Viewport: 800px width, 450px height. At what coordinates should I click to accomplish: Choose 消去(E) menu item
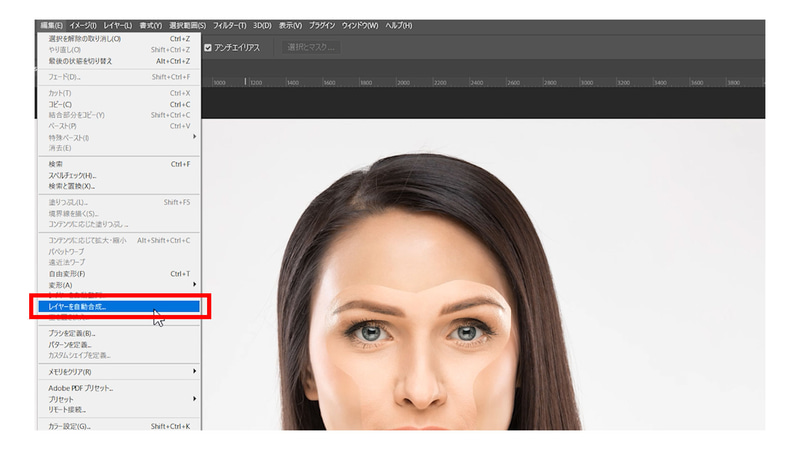tap(119, 148)
